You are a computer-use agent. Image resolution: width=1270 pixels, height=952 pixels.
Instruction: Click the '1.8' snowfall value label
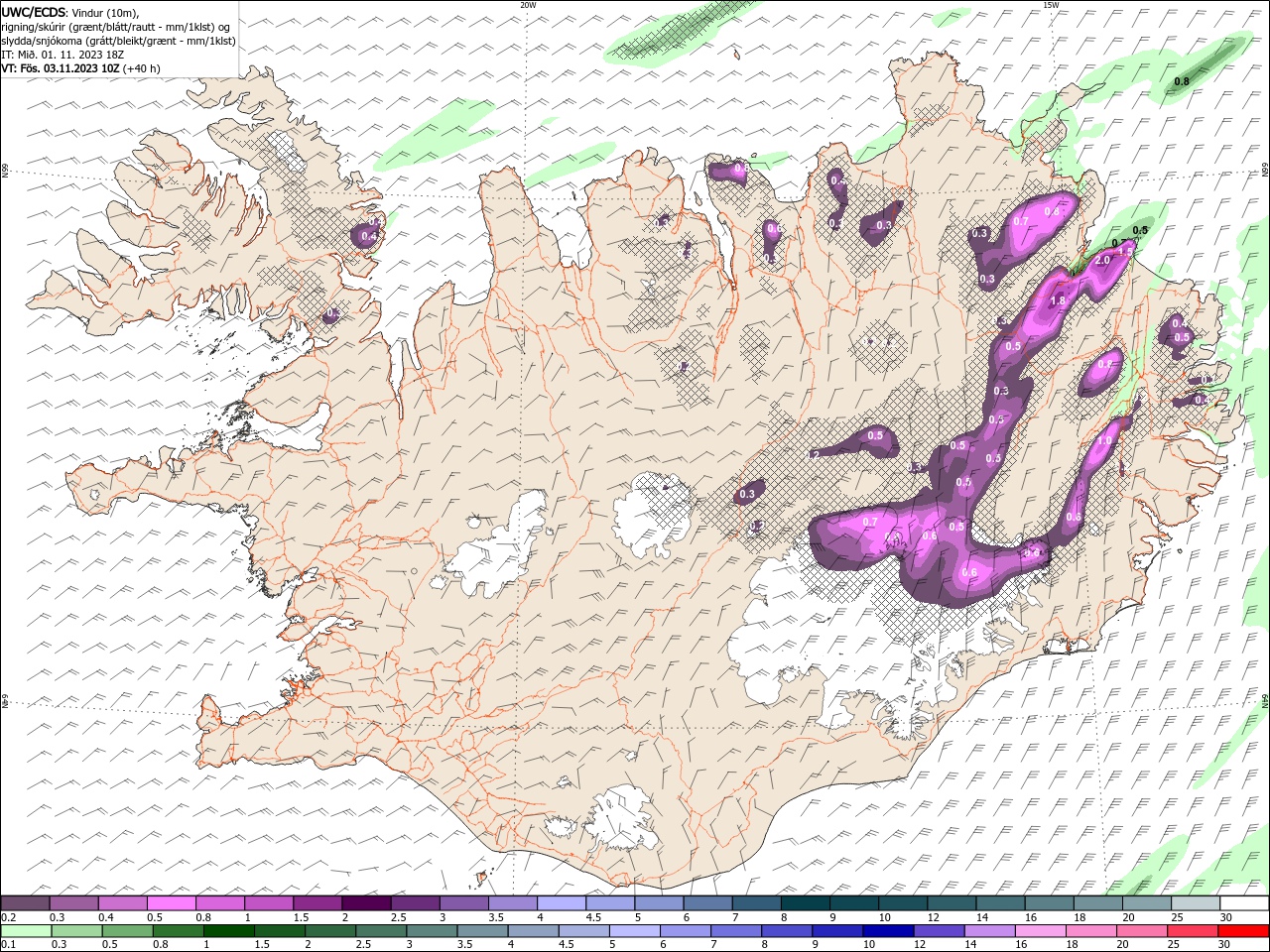pyautogui.click(x=1058, y=300)
